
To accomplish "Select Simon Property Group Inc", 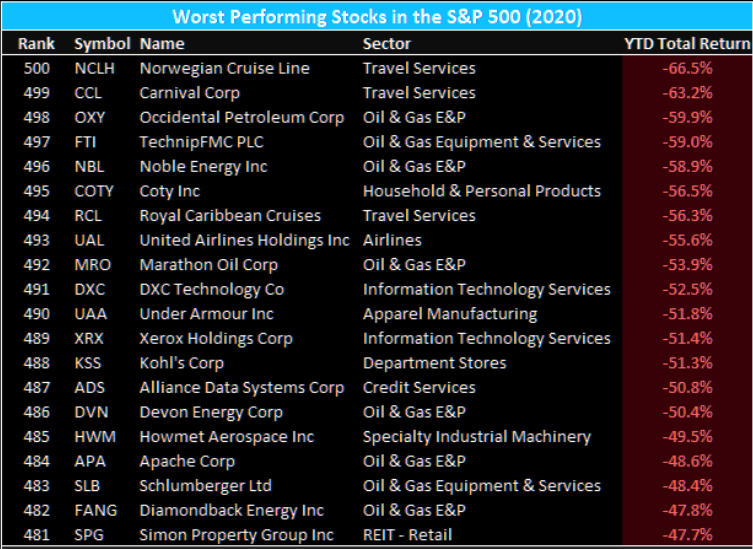I will pos(236,535).
